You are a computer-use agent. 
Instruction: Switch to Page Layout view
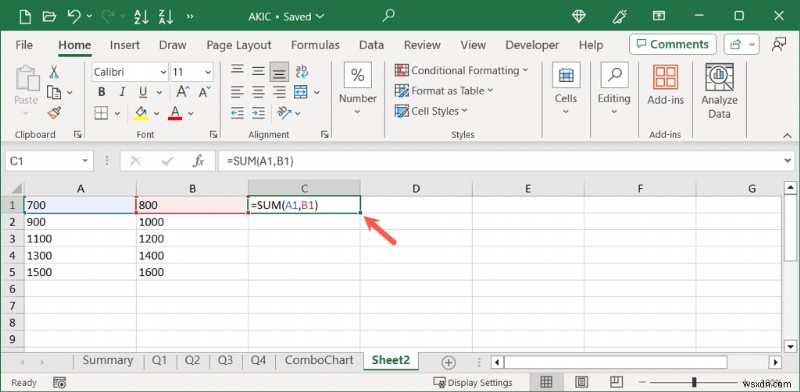pyautogui.click(x=581, y=382)
